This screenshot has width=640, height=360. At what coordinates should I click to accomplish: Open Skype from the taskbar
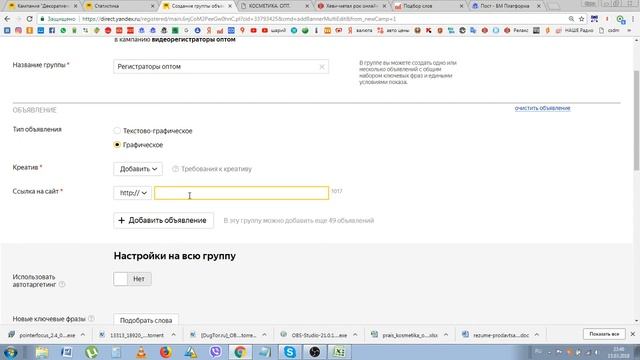tap(290, 352)
